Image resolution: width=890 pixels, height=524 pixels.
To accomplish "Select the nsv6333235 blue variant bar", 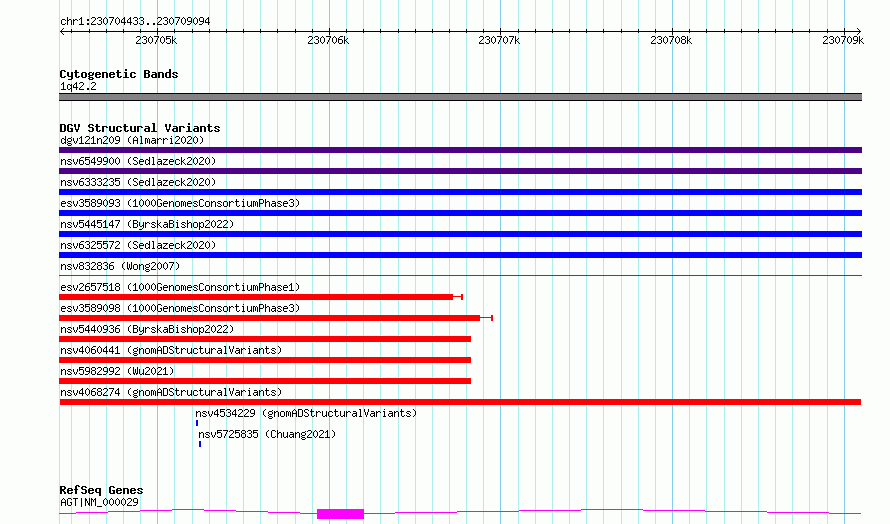I will pyautogui.click(x=460, y=192).
